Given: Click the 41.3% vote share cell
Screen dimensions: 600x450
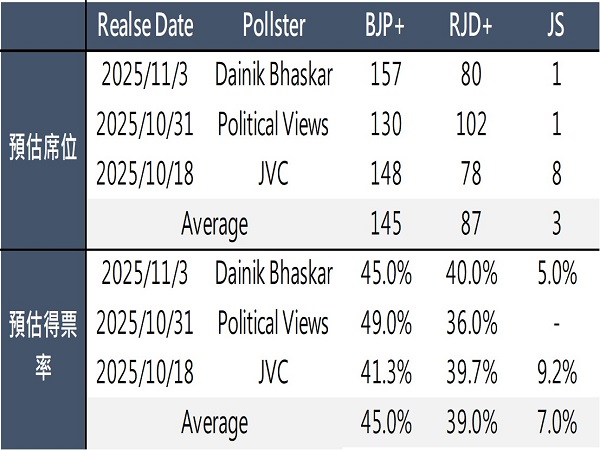Looking at the screenshot, I should click(x=384, y=374).
